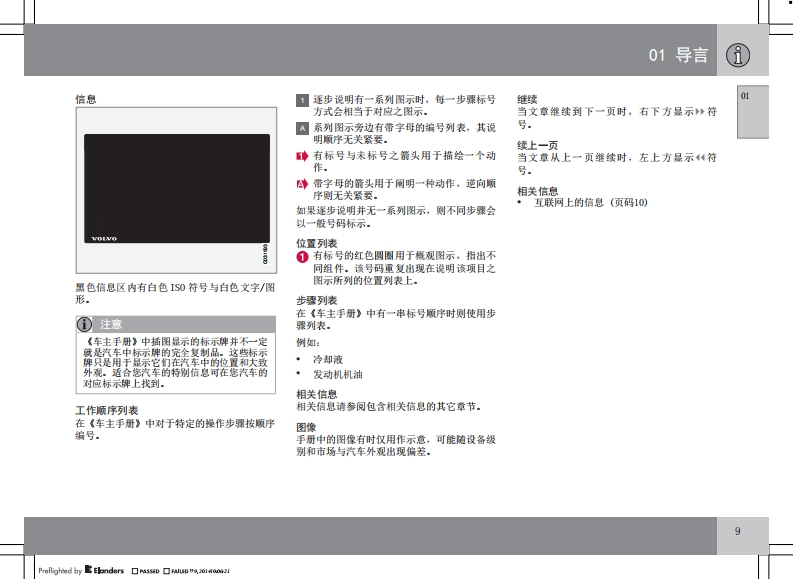Image resolution: width=793 pixels, height=579 pixels.
Task: Click the black Volvo information display image
Action: pos(176,189)
